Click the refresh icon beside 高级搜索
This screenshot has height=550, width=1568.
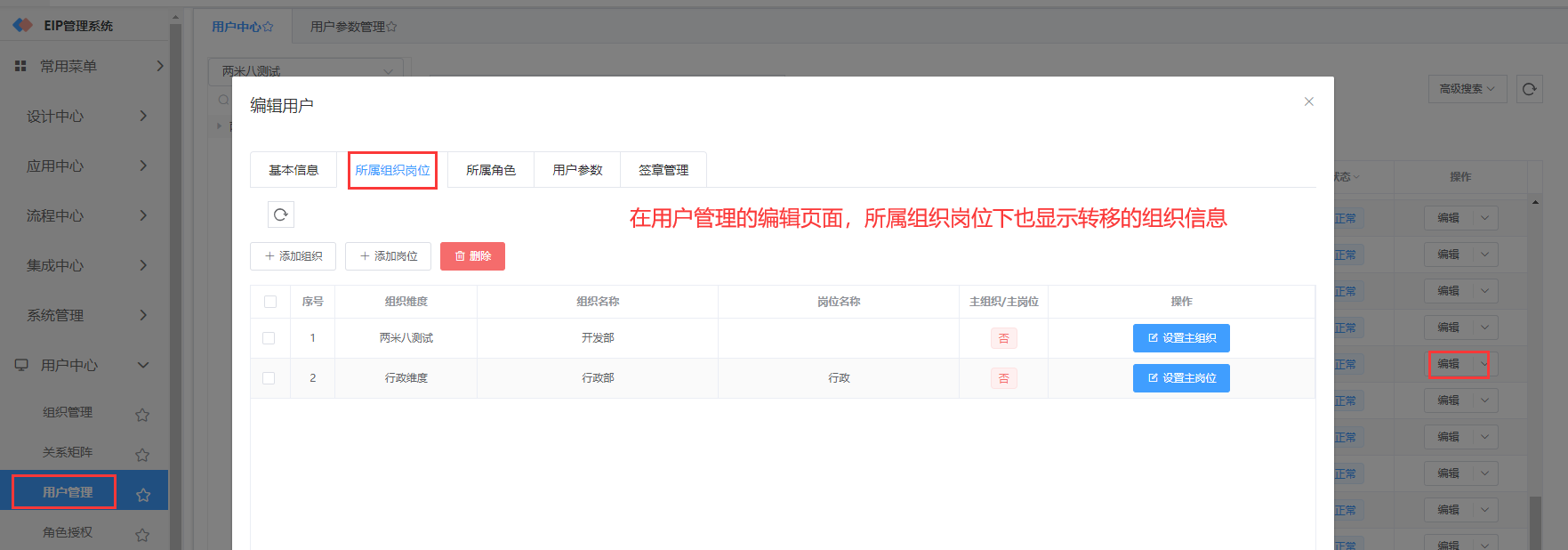pos(1529,89)
